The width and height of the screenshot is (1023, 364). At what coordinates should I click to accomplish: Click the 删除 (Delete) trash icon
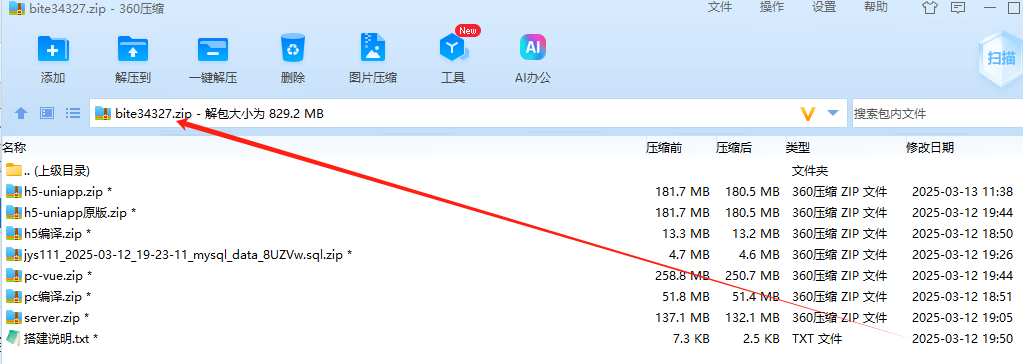(293, 49)
